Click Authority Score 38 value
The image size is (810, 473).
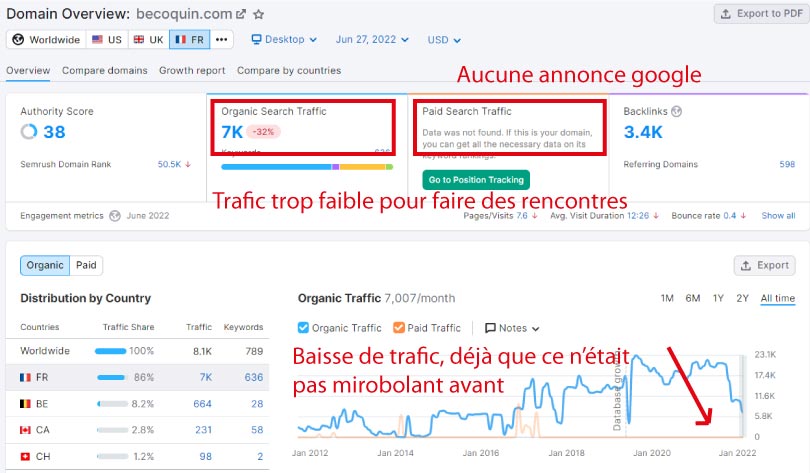(x=54, y=132)
